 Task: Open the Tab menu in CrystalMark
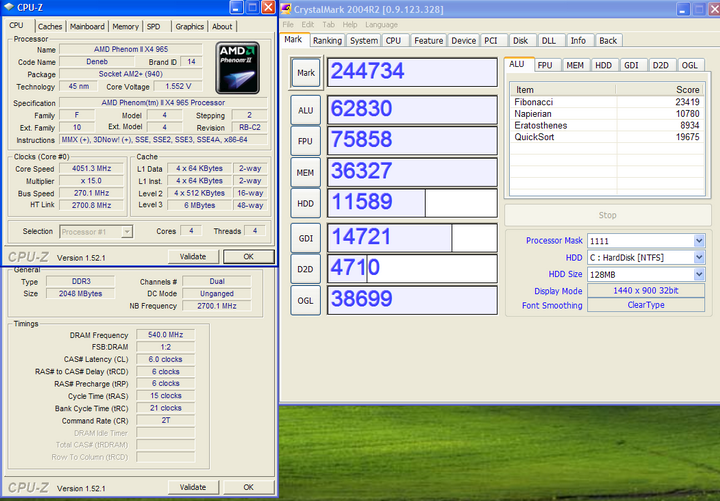coord(328,25)
